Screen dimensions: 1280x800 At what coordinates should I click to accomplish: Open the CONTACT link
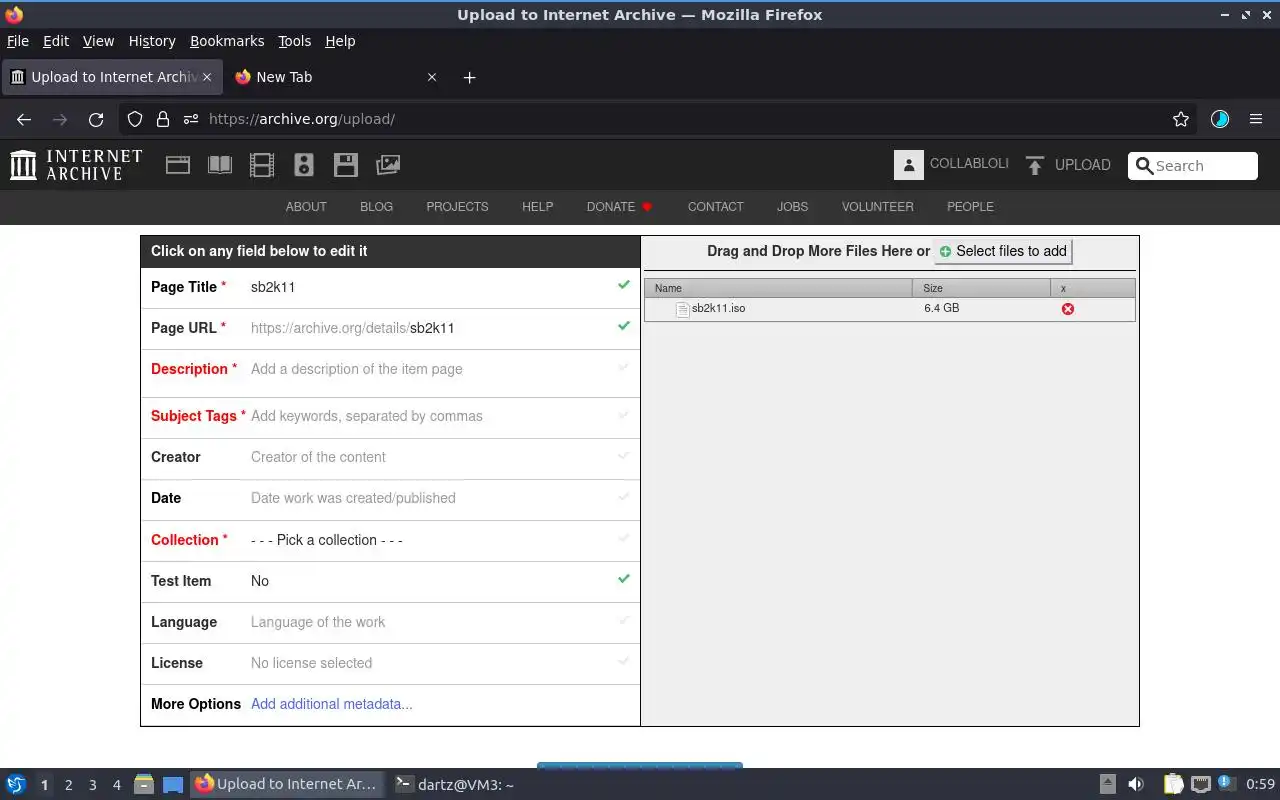tap(715, 207)
